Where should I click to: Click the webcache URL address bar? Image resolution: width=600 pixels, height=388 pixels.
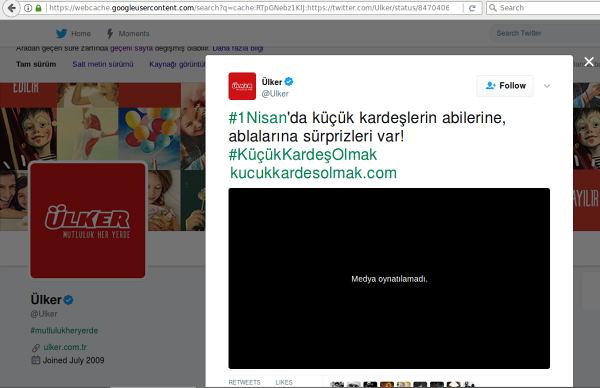click(249, 8)
